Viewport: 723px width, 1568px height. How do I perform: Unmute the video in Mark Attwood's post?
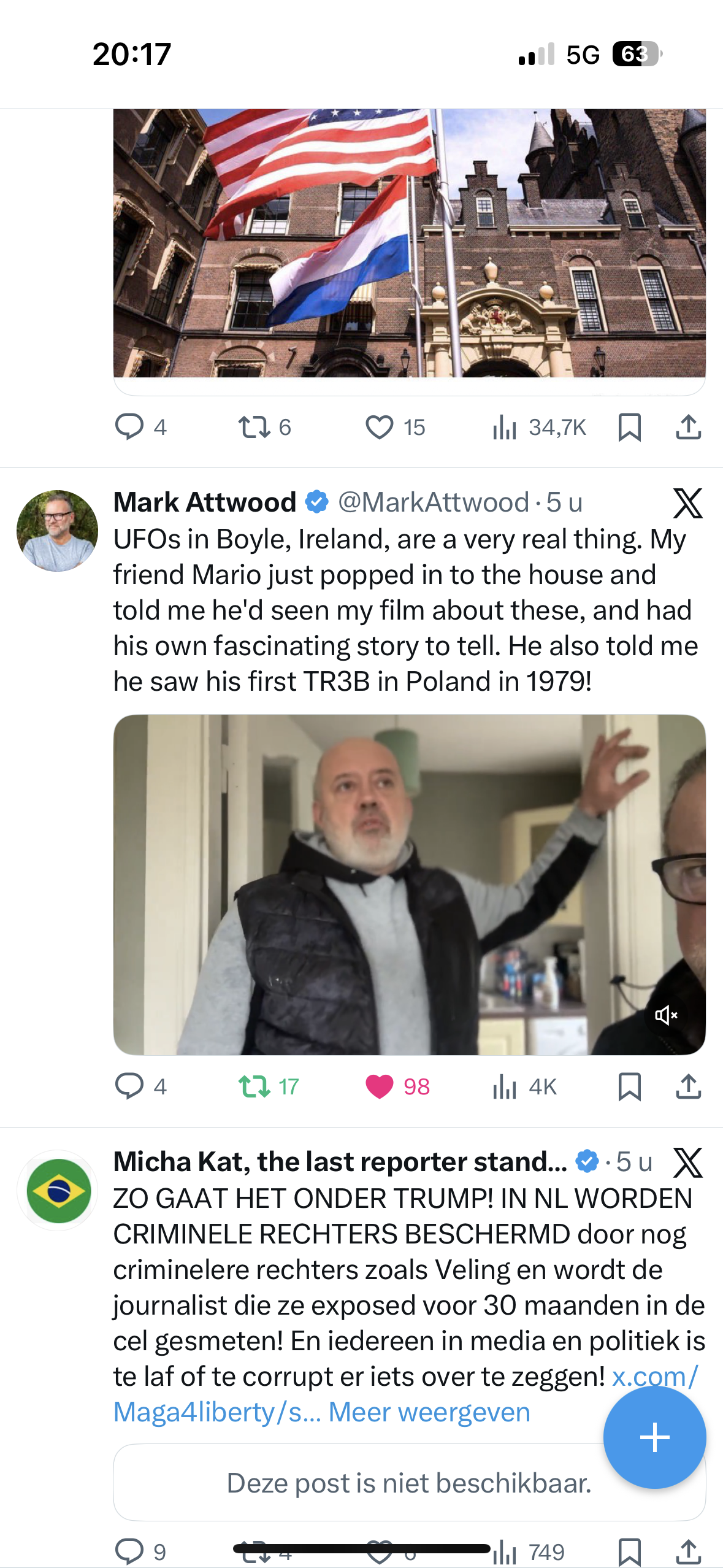click(666, 1015)
